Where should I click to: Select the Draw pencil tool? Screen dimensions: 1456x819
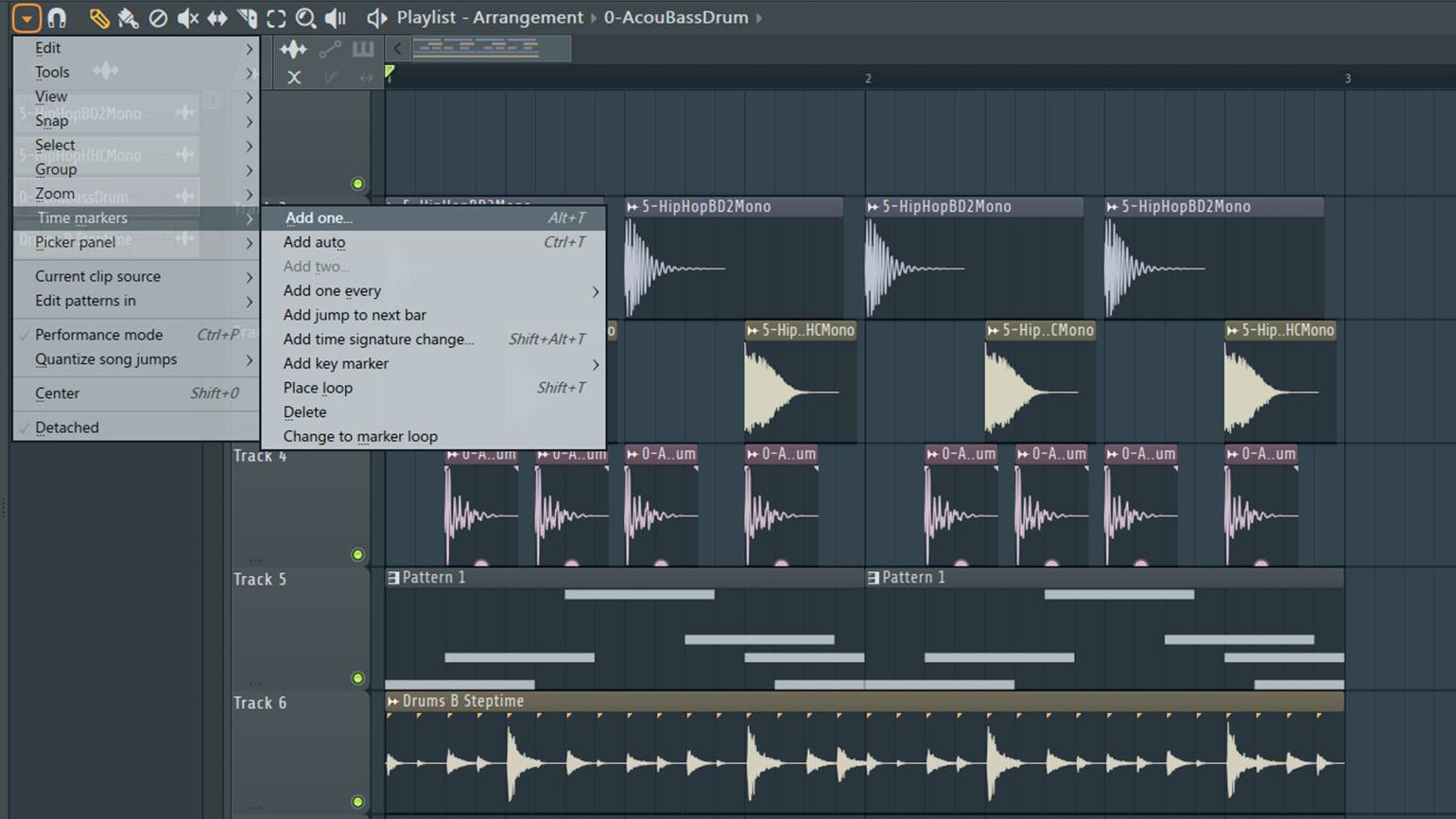(x=98, y=17)
